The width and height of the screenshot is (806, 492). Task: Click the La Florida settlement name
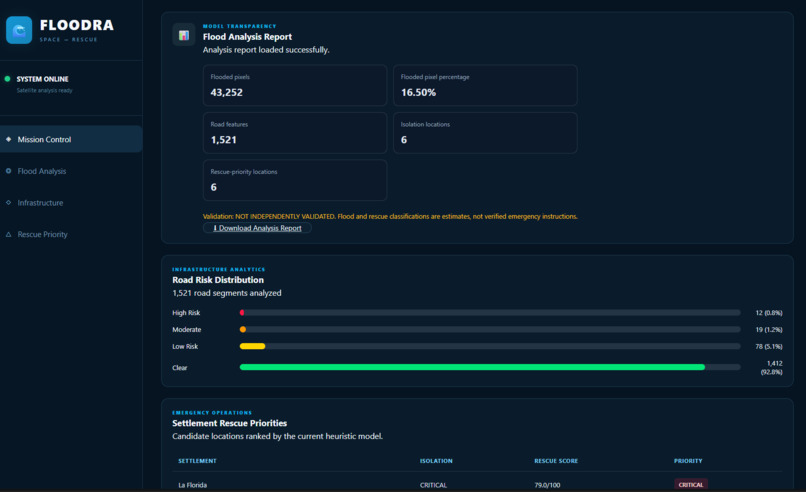pos(192,485)
